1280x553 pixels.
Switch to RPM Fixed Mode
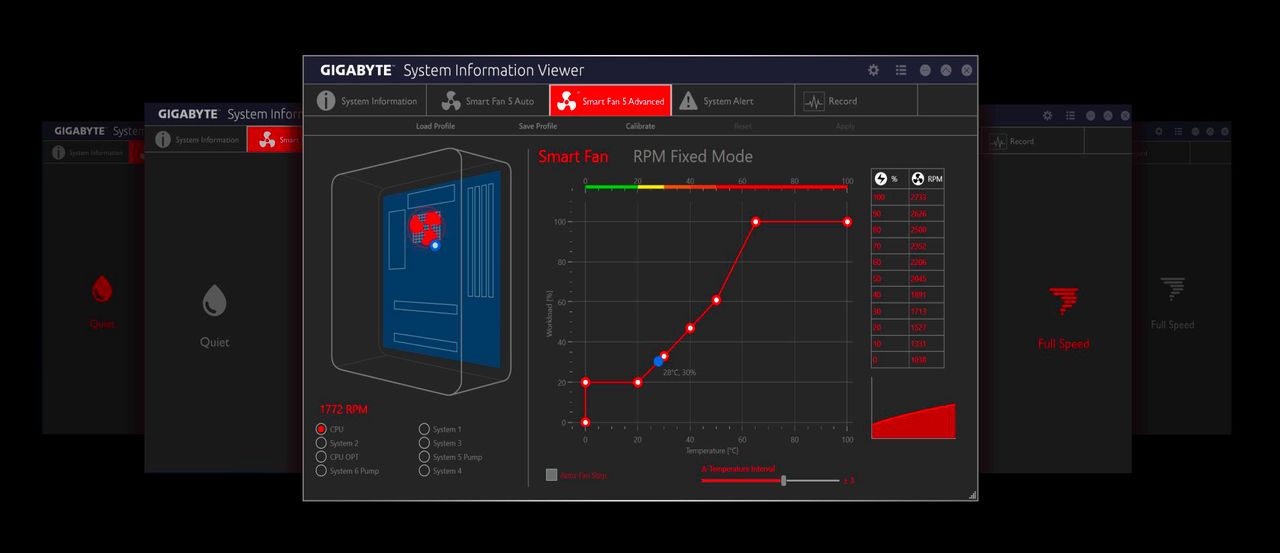693,156
